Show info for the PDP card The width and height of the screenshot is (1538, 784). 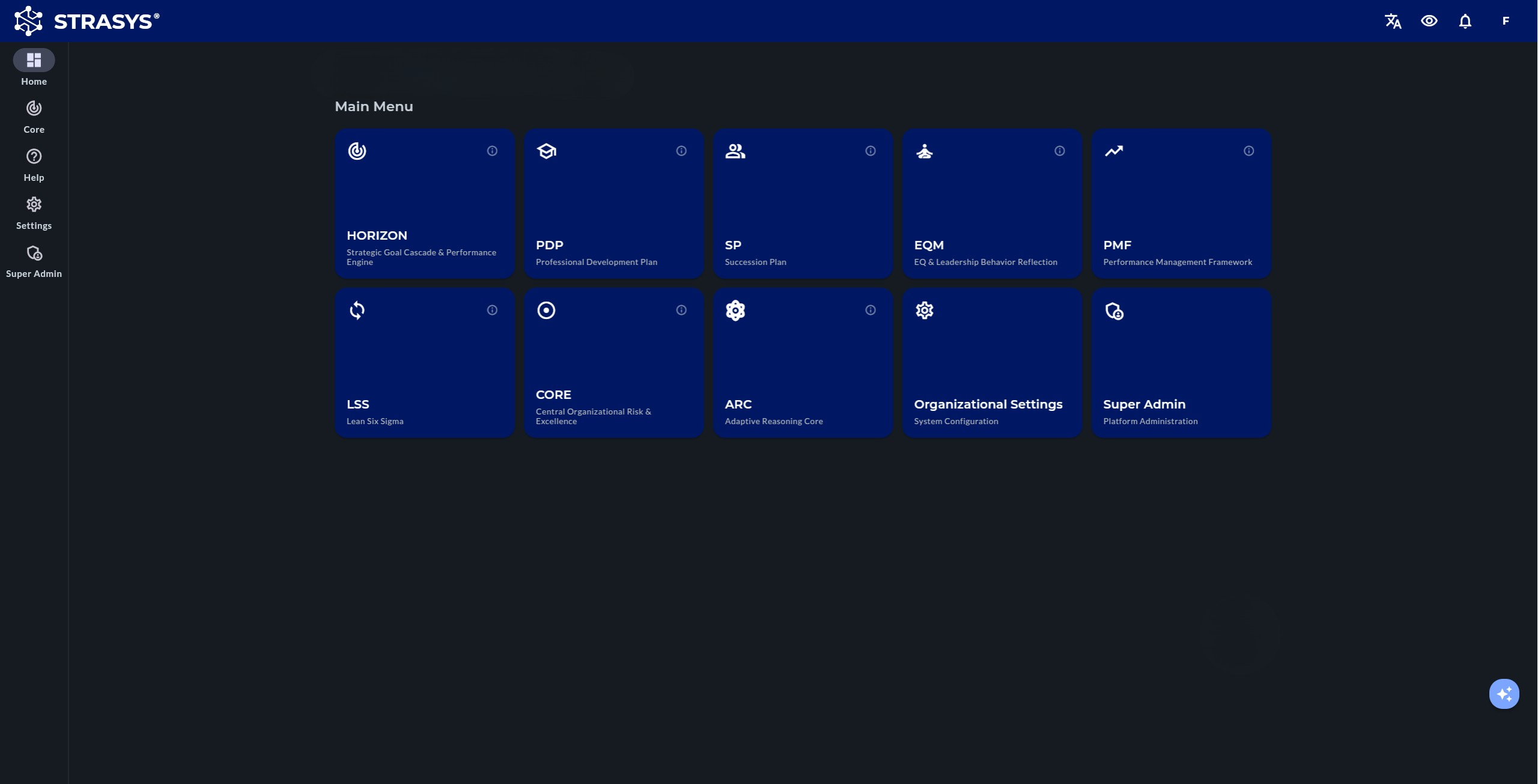point(681,151)
